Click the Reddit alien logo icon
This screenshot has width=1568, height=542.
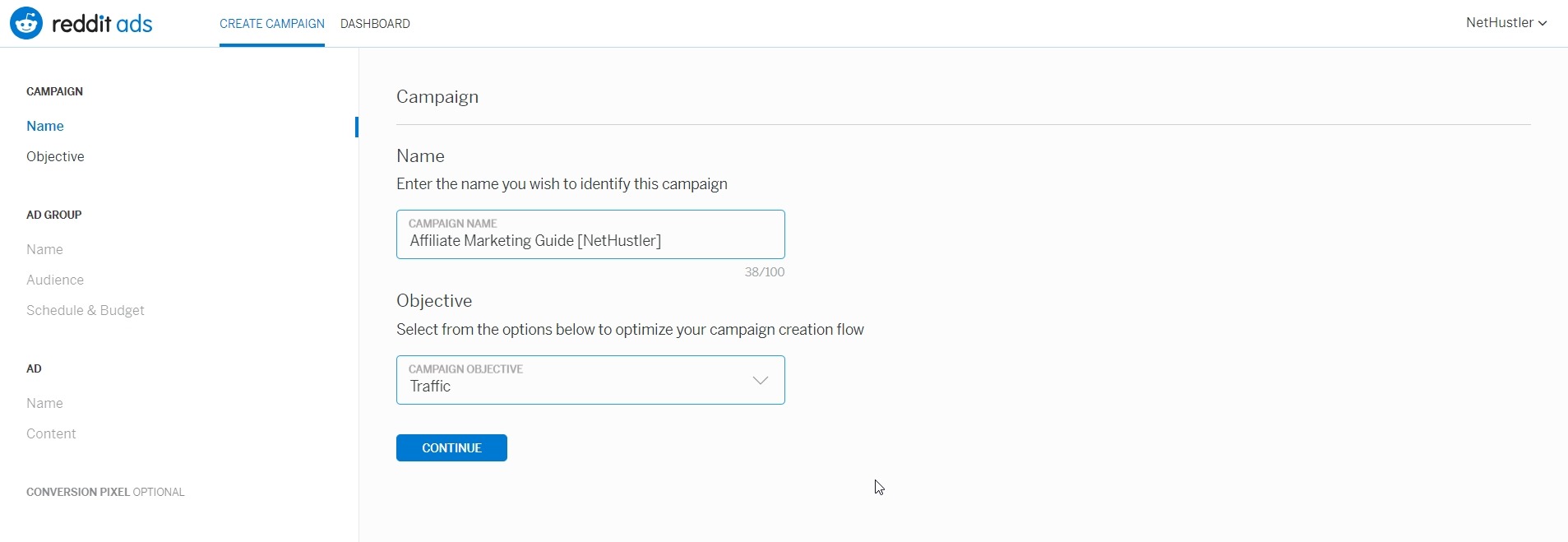click(26, 23)
